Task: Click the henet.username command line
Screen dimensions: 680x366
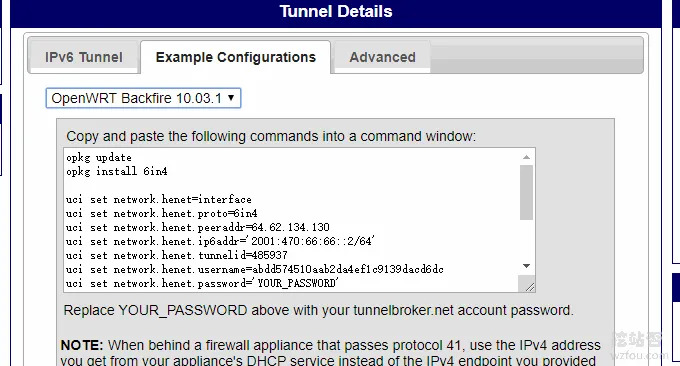Action: click(x=255, y=269)
